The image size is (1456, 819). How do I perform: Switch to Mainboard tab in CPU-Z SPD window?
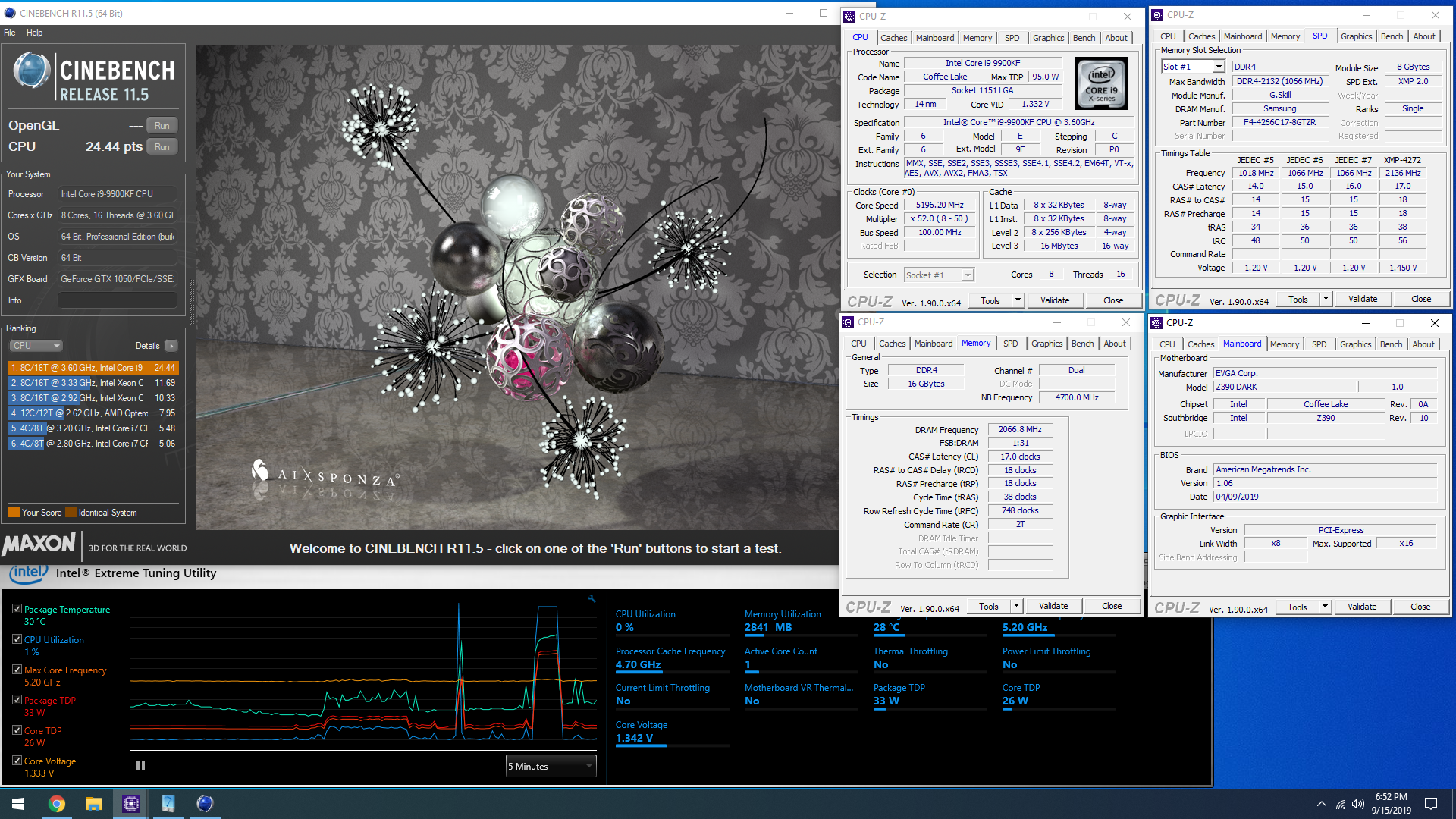[1243, 36]
